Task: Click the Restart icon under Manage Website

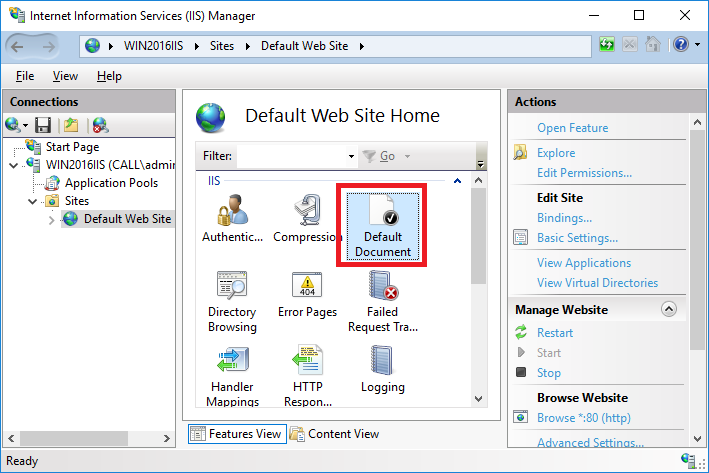Action: (521, 332)
